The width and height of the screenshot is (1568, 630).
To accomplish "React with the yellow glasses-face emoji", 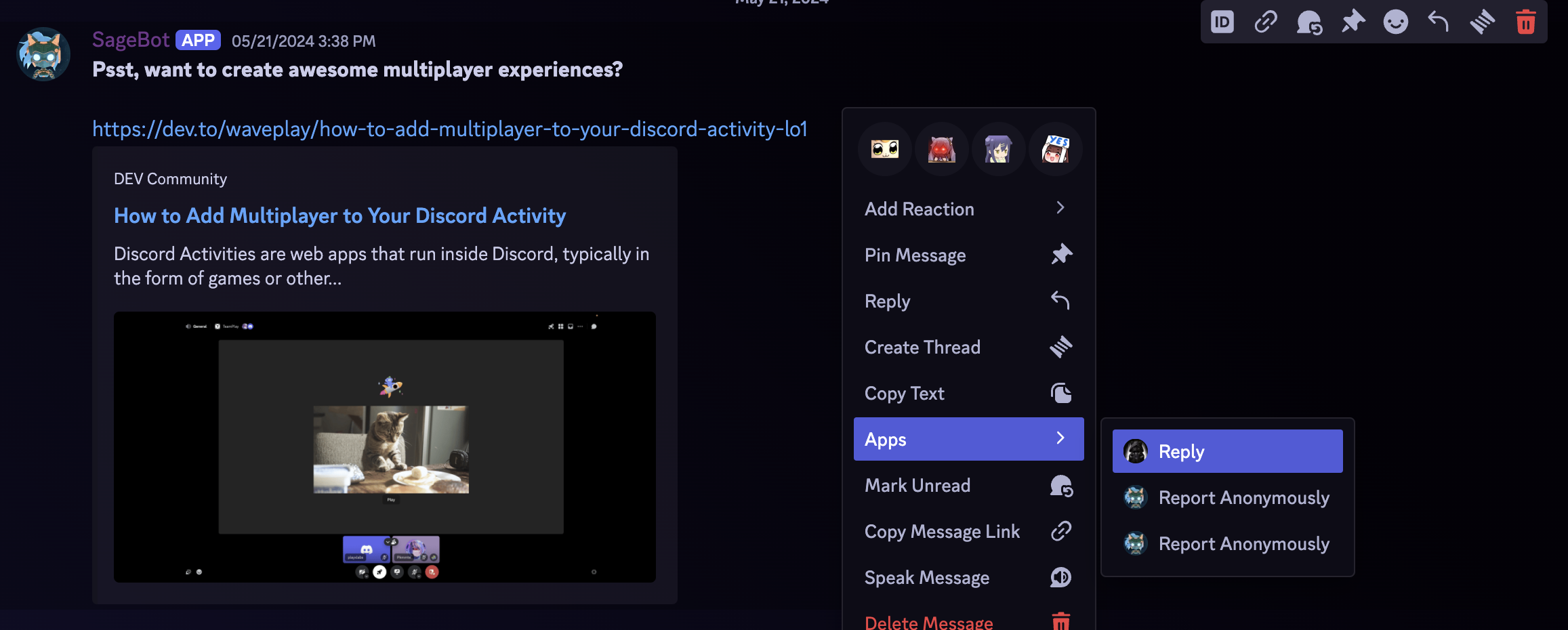I will (885, 149).
